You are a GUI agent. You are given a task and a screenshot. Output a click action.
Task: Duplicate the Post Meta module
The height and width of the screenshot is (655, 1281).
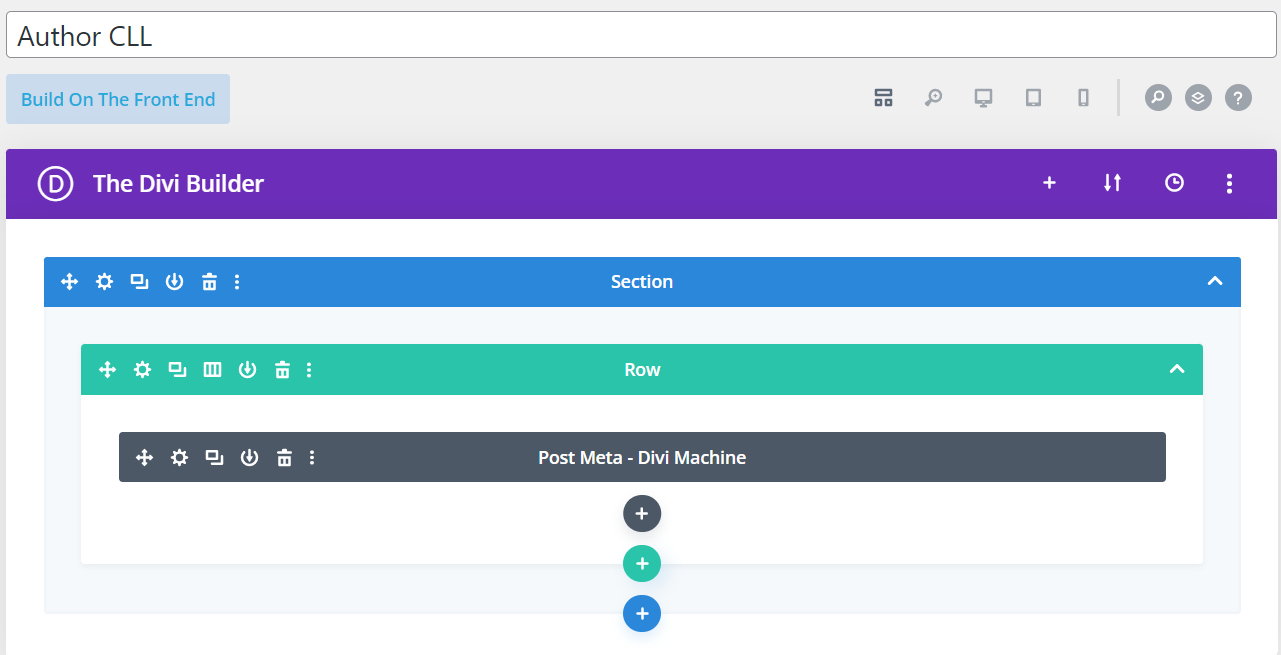coord(214,458)
